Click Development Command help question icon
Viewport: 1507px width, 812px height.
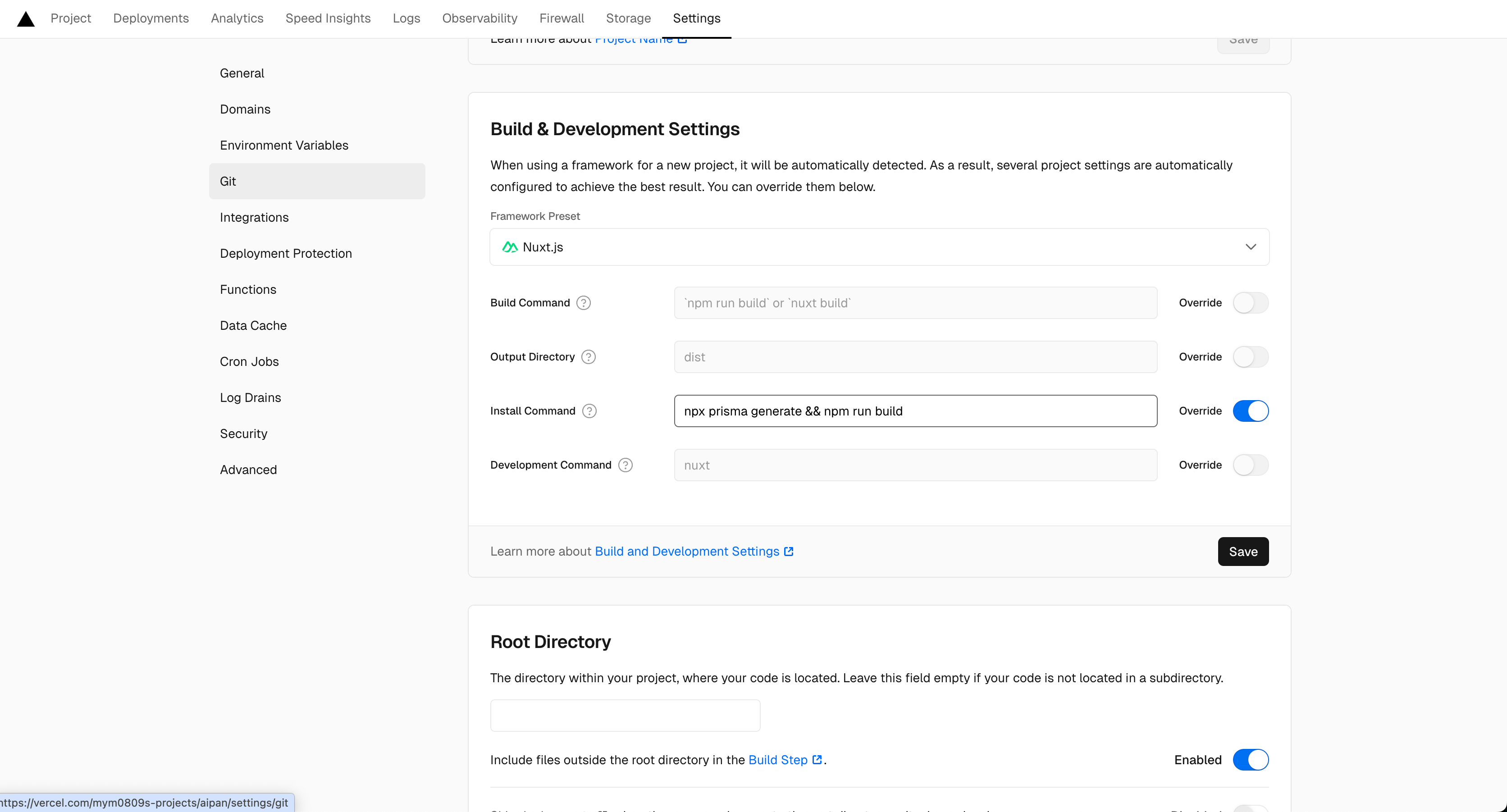(x=626, y=465)
